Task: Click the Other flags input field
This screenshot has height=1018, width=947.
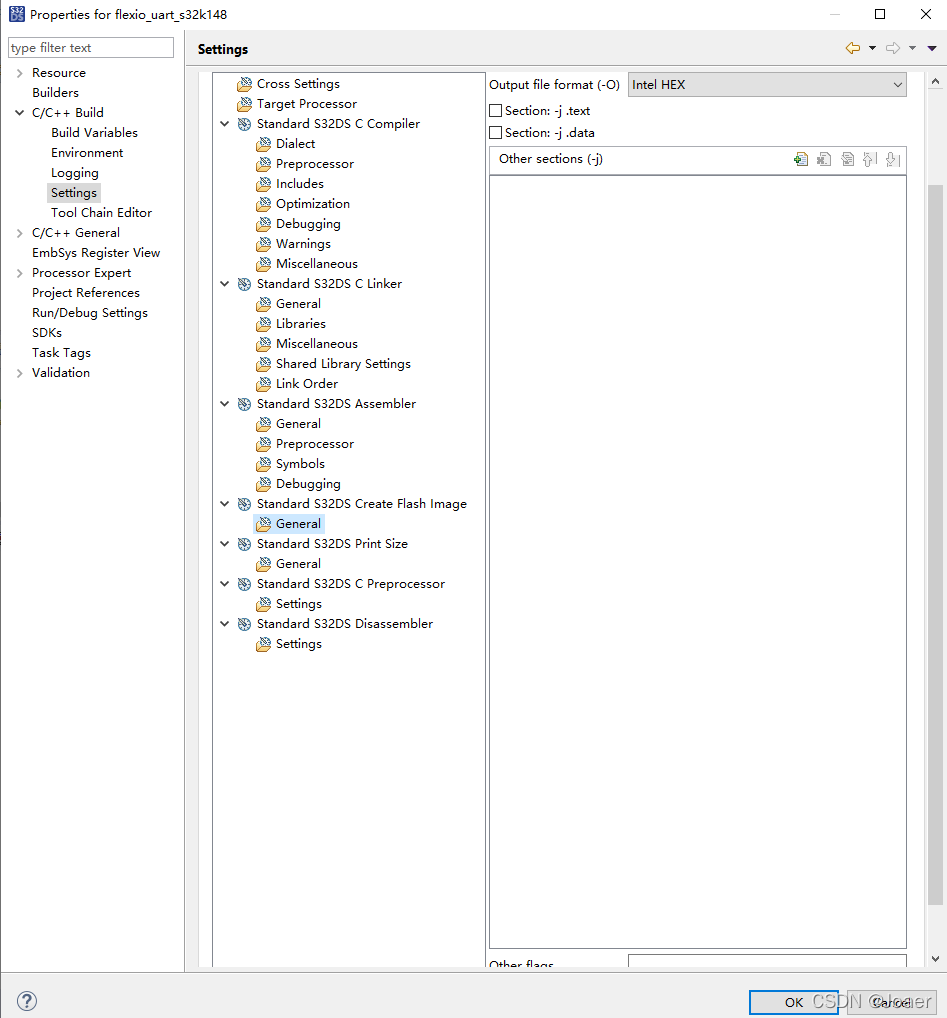Action: tap(767, 961)
